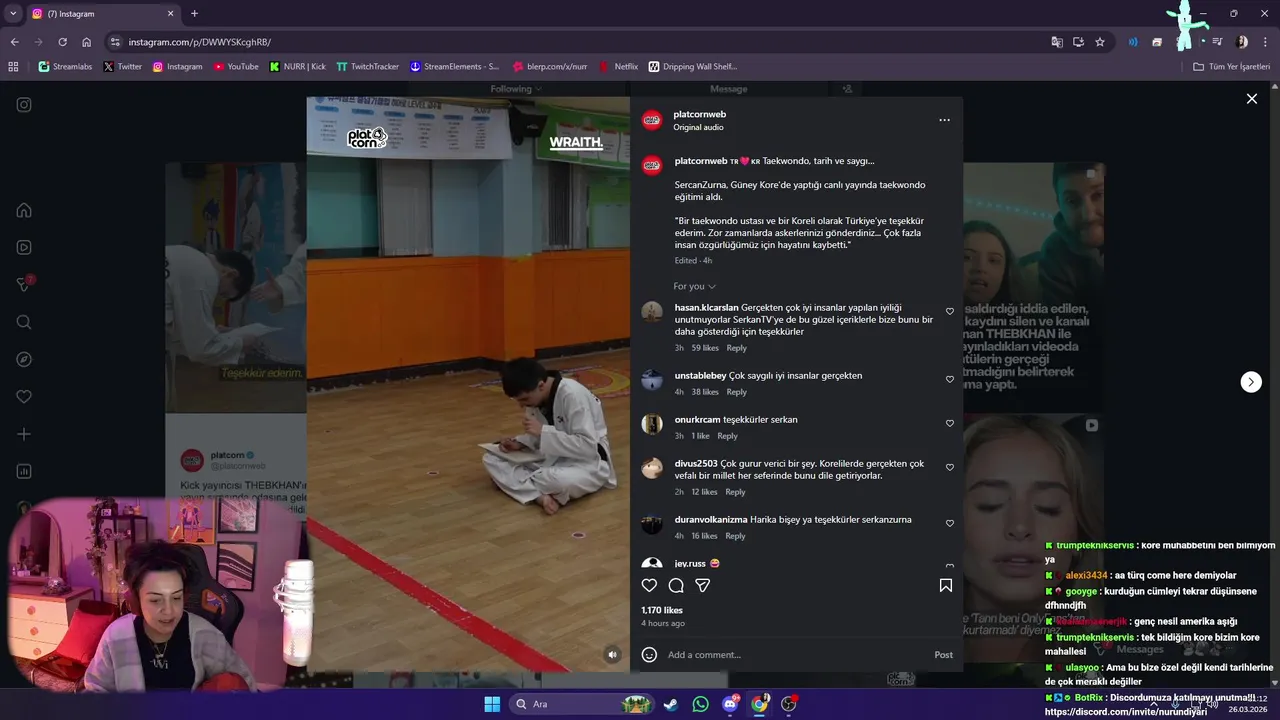Like the post with the heart icon below comments
This screenshot has height=720, width=1280.
[650, 585]
